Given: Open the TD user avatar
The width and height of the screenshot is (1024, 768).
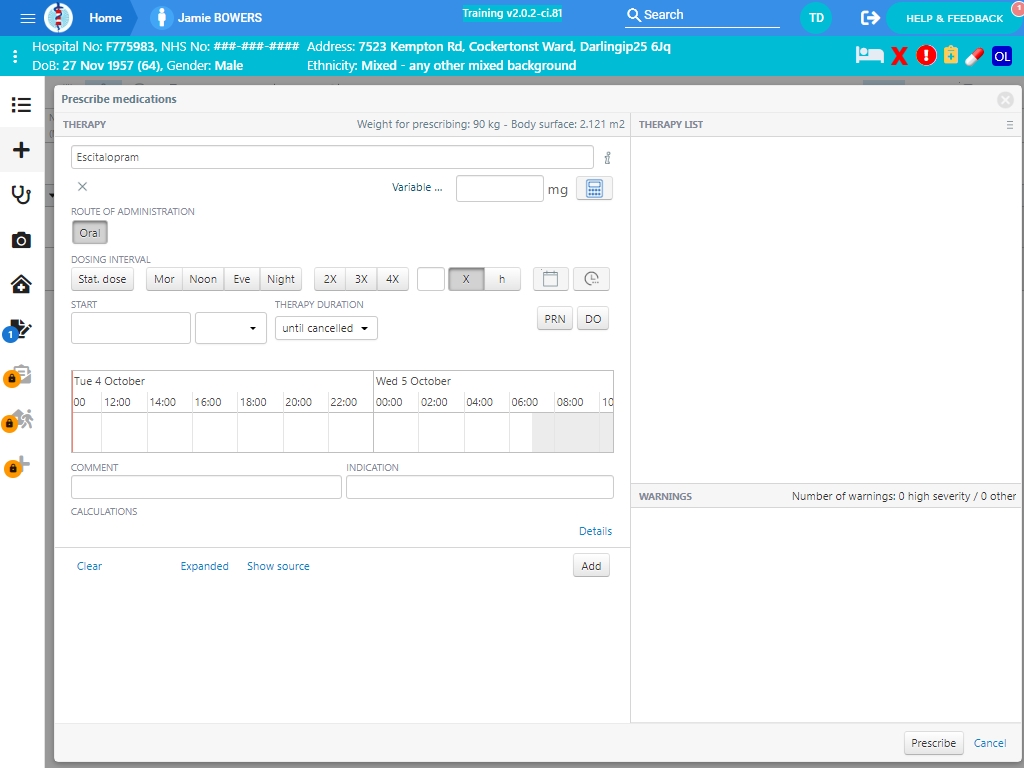Looking at the screenshot, I should 816,18.
